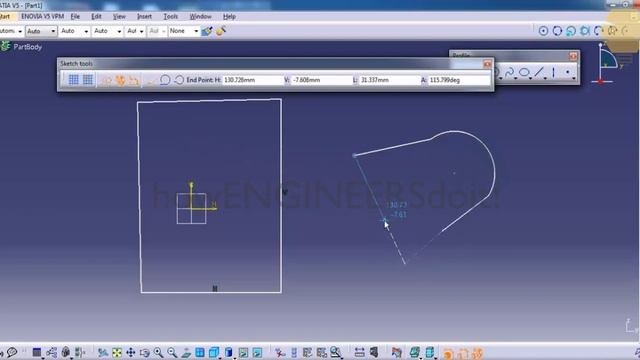Select the Line profile mode icon
Screen dimensions: 640x360
pyautogui.click(x=150, y=80)
